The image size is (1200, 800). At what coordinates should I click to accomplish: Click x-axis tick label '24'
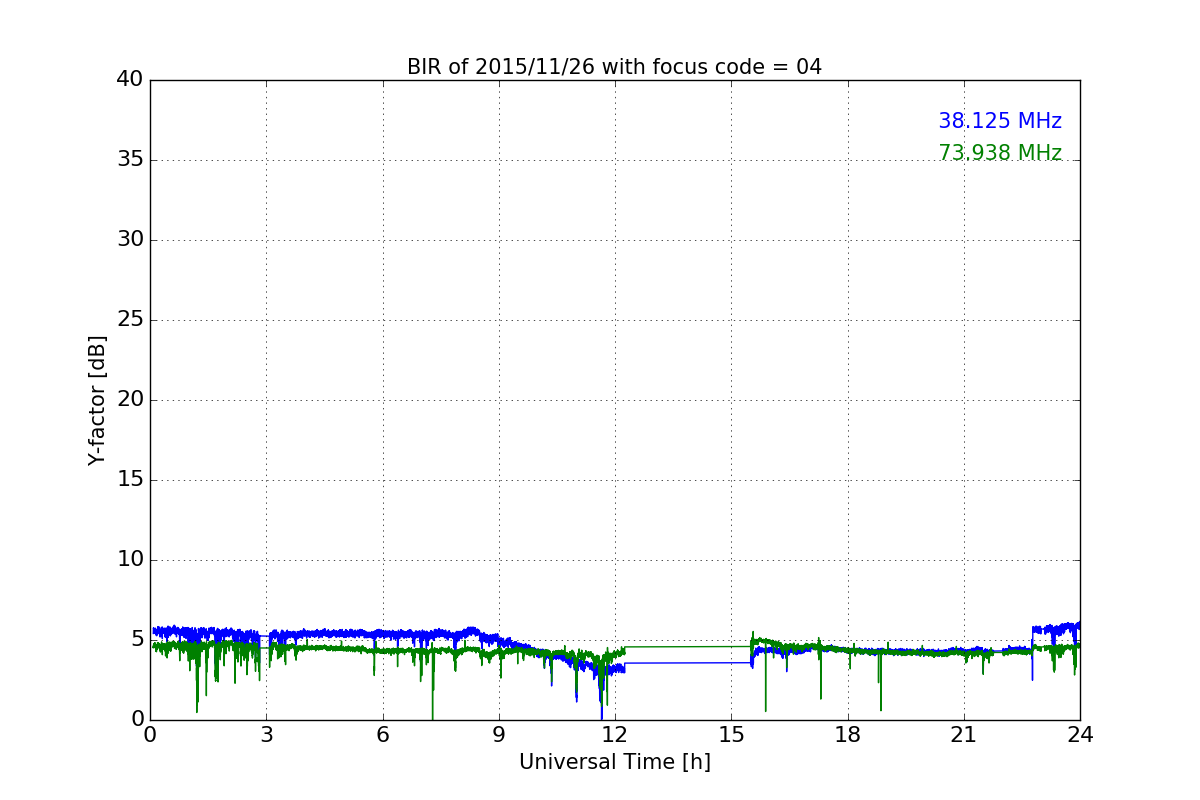1080,735
